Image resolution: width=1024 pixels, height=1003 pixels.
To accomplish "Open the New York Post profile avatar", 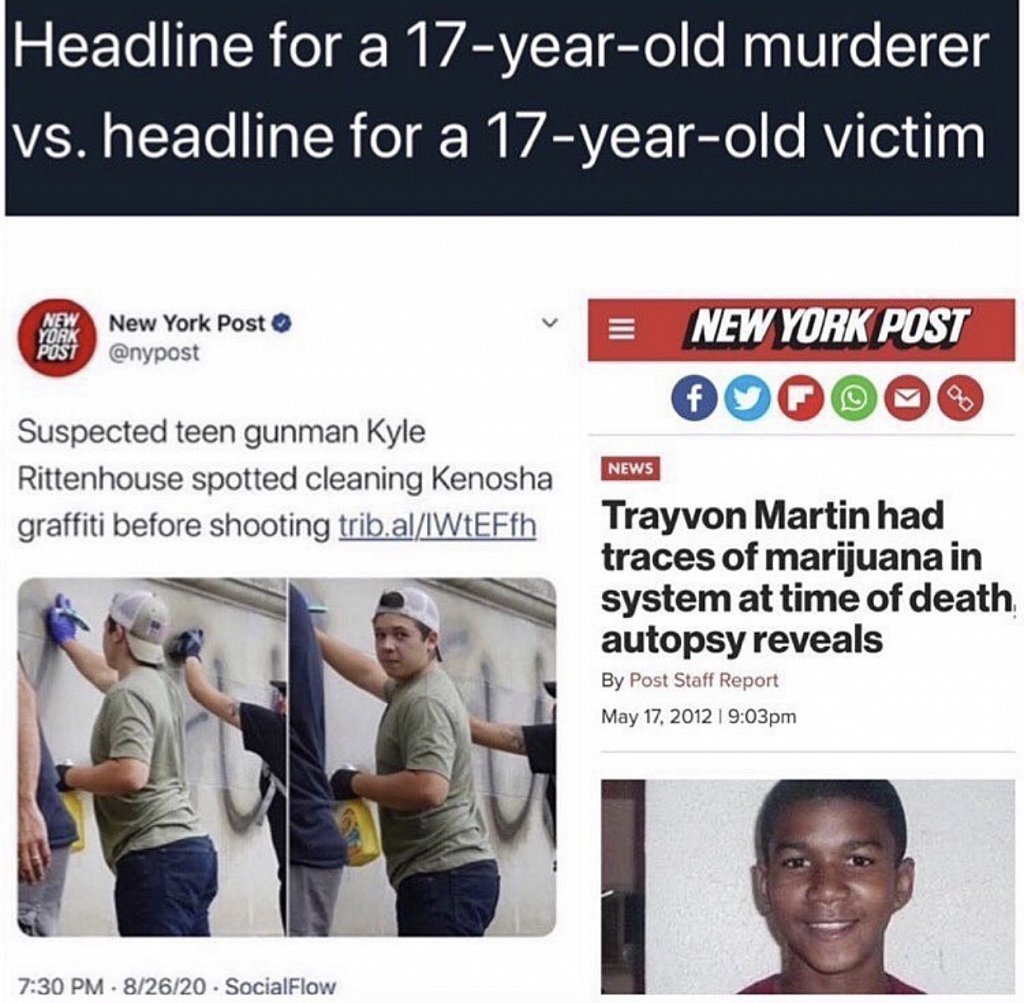I will (58, 338).
